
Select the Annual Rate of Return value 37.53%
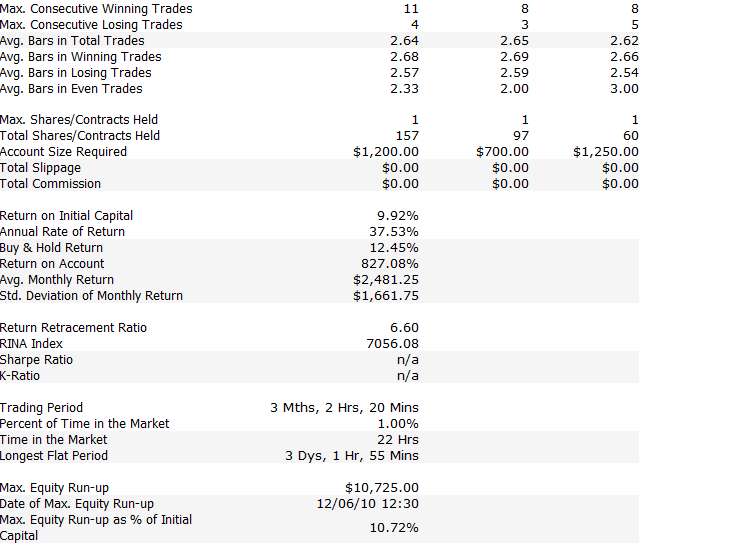click(x=394, y=232)
